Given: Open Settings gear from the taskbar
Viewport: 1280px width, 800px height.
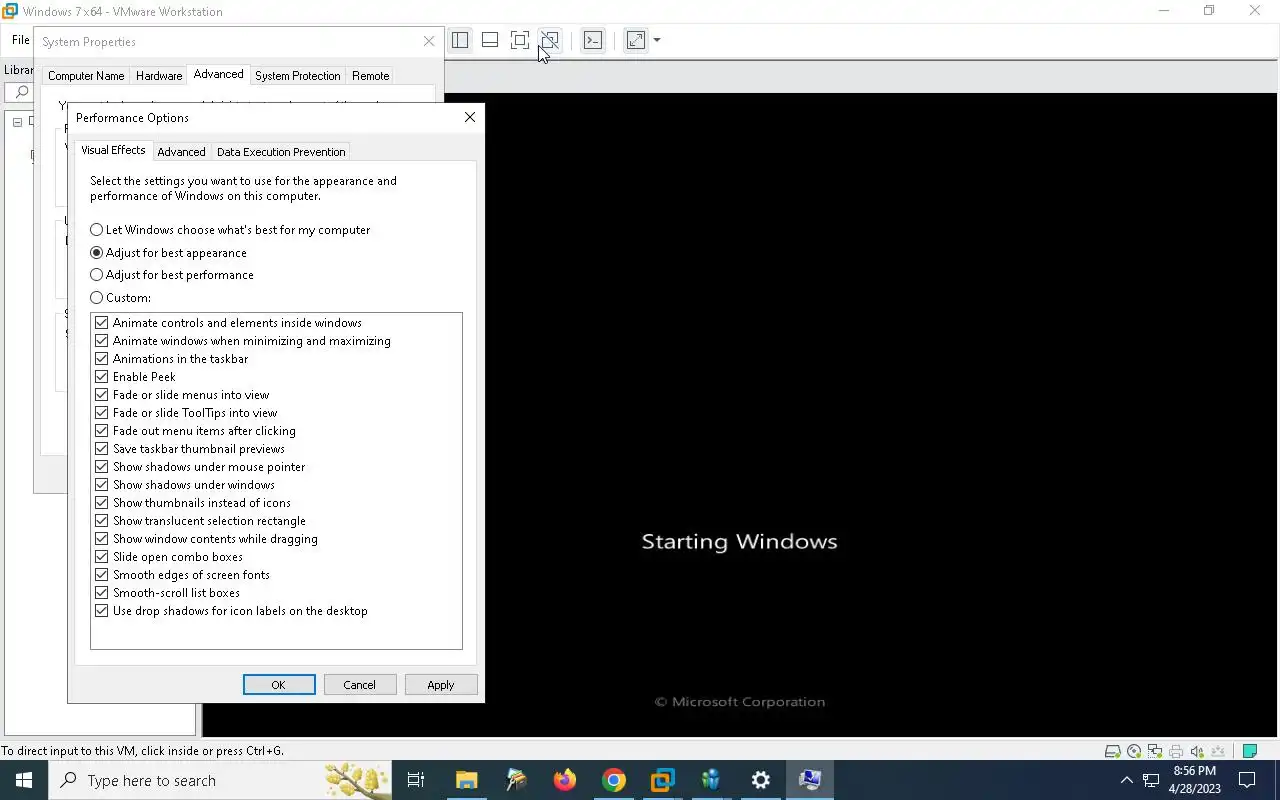Looking at the screenshot, I should coord(761,780).
